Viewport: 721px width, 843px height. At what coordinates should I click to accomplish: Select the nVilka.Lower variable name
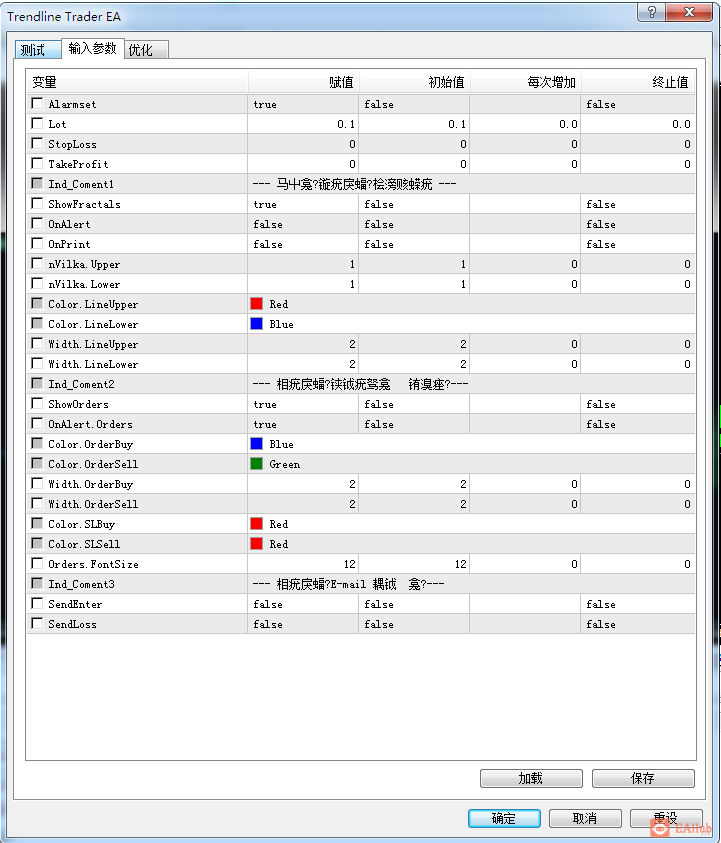click(84, 284)
